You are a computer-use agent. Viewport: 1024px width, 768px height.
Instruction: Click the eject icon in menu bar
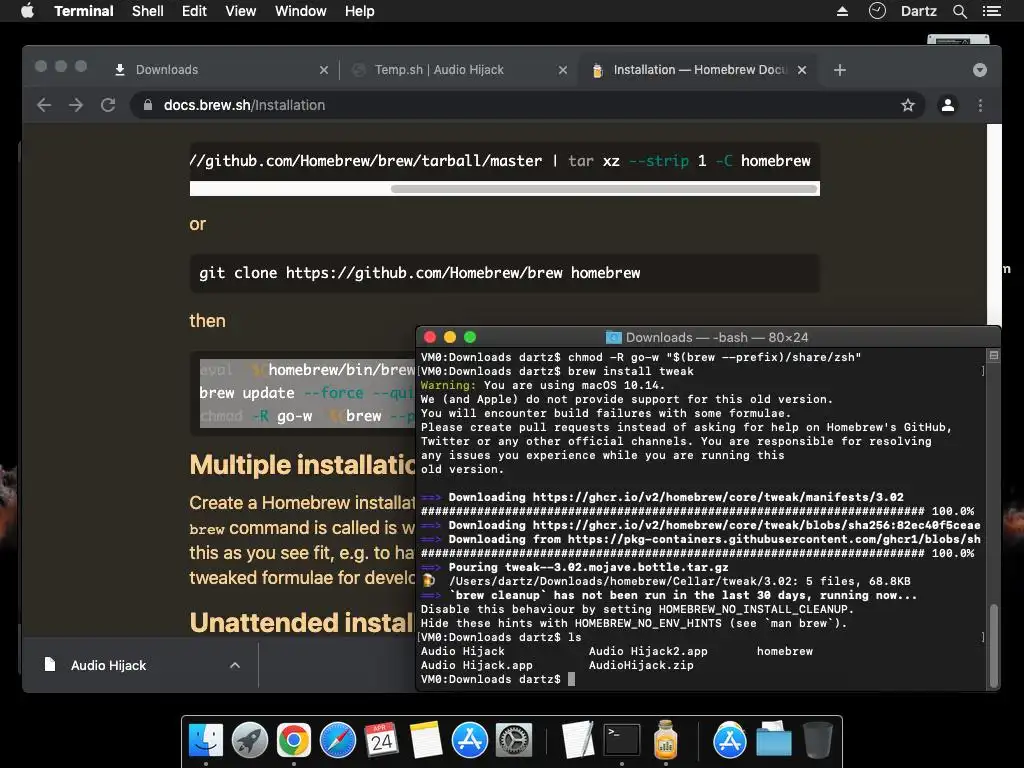click(x=842, y=11)
